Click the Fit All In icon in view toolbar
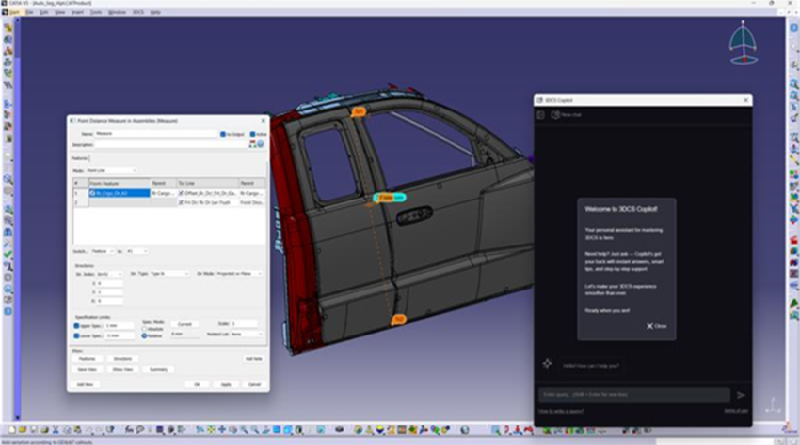Viewport: 800px width, 445px height. pyautogui.click(x=211, y=430)
